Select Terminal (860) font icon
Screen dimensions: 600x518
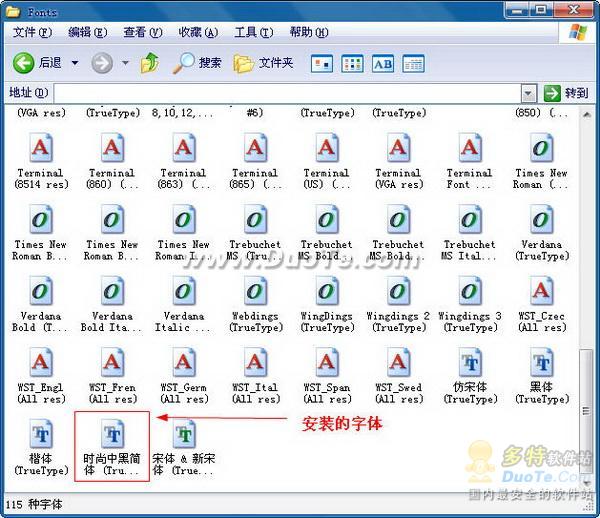(112, 161)
